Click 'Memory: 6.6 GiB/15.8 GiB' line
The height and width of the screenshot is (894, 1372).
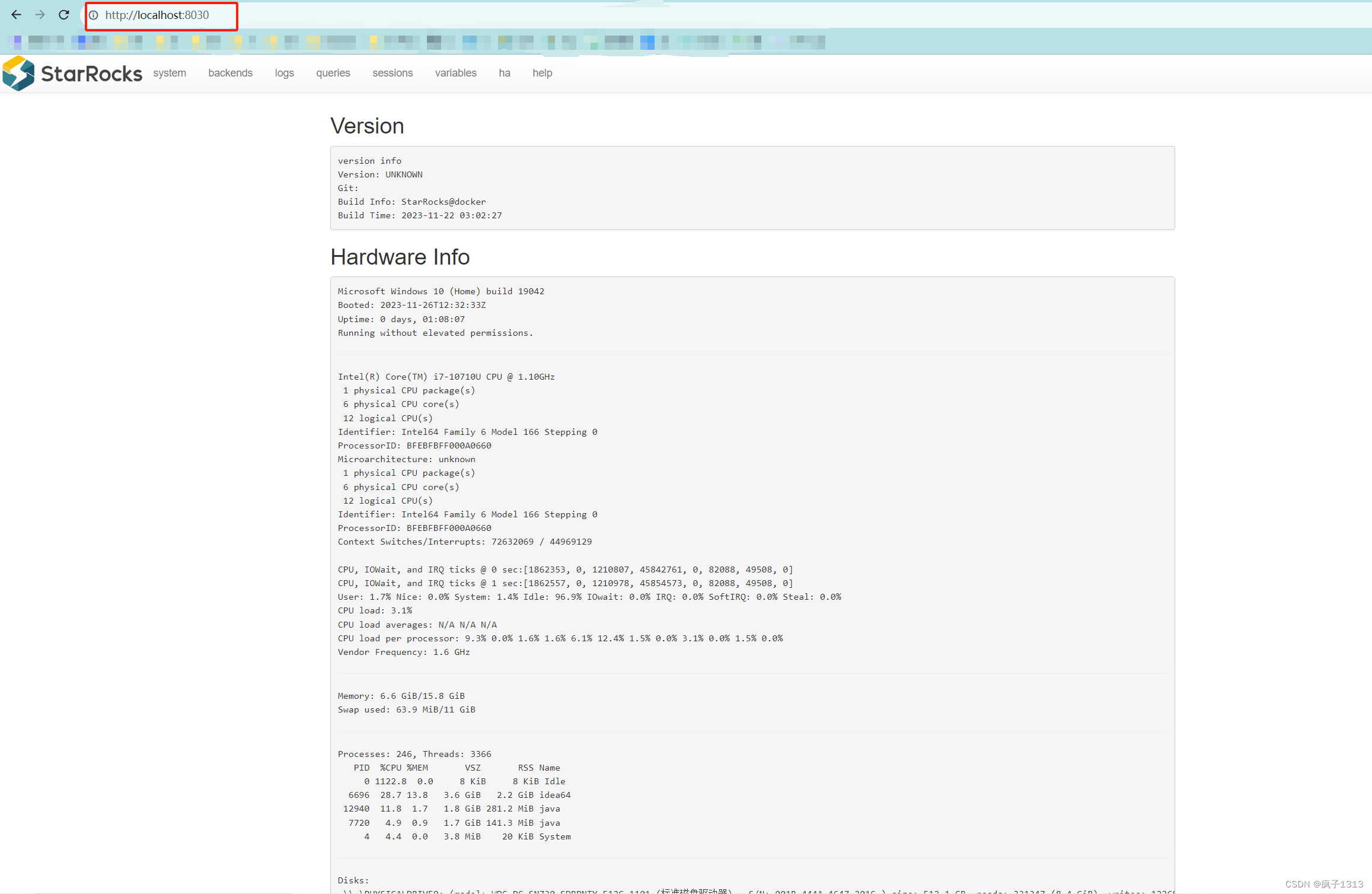(x=401, y=696)
